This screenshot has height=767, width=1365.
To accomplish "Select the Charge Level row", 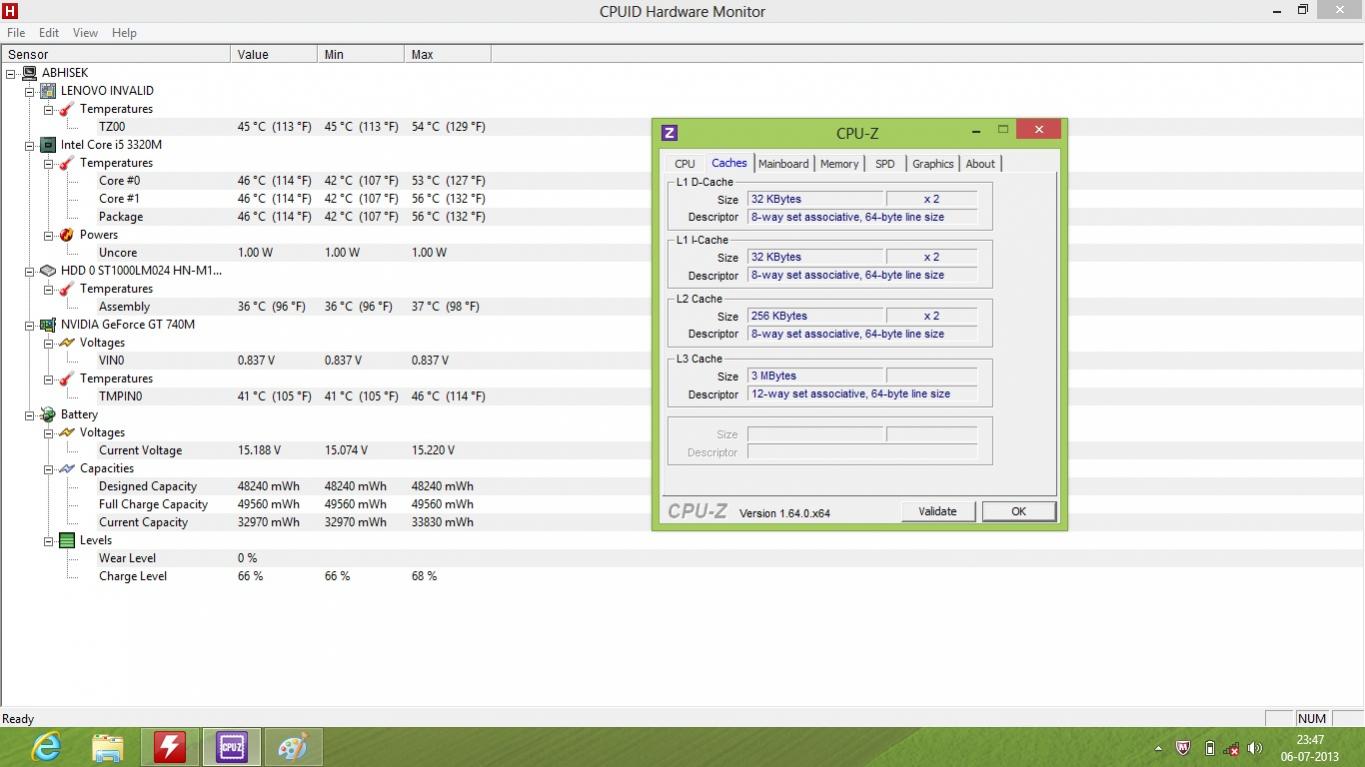I will coord(133,577).
